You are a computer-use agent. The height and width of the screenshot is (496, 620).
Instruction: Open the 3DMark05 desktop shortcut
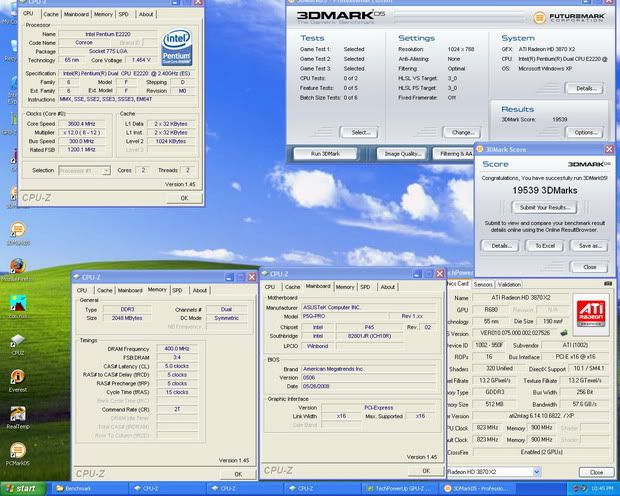tap(18, 233)
